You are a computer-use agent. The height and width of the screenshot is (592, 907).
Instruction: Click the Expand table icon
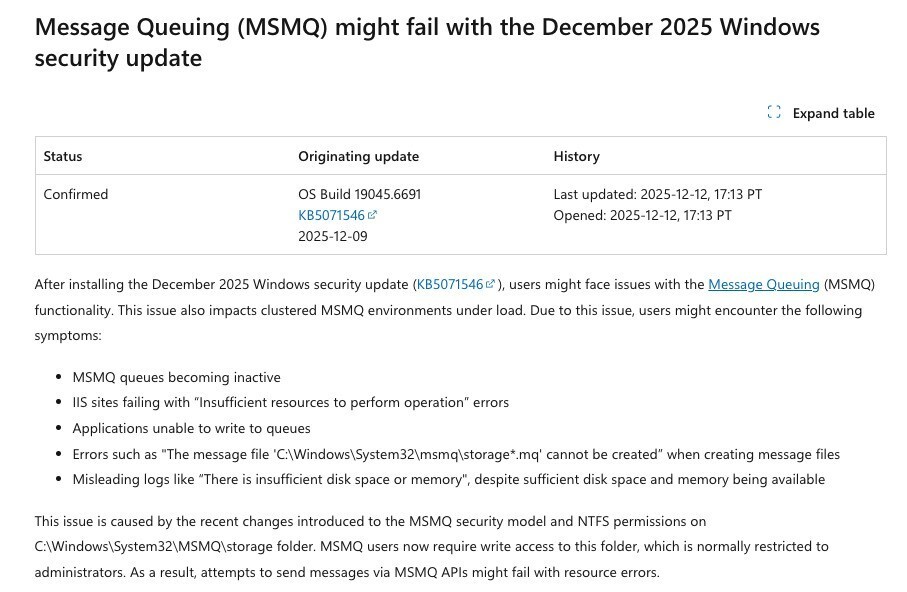coord(774,113)
